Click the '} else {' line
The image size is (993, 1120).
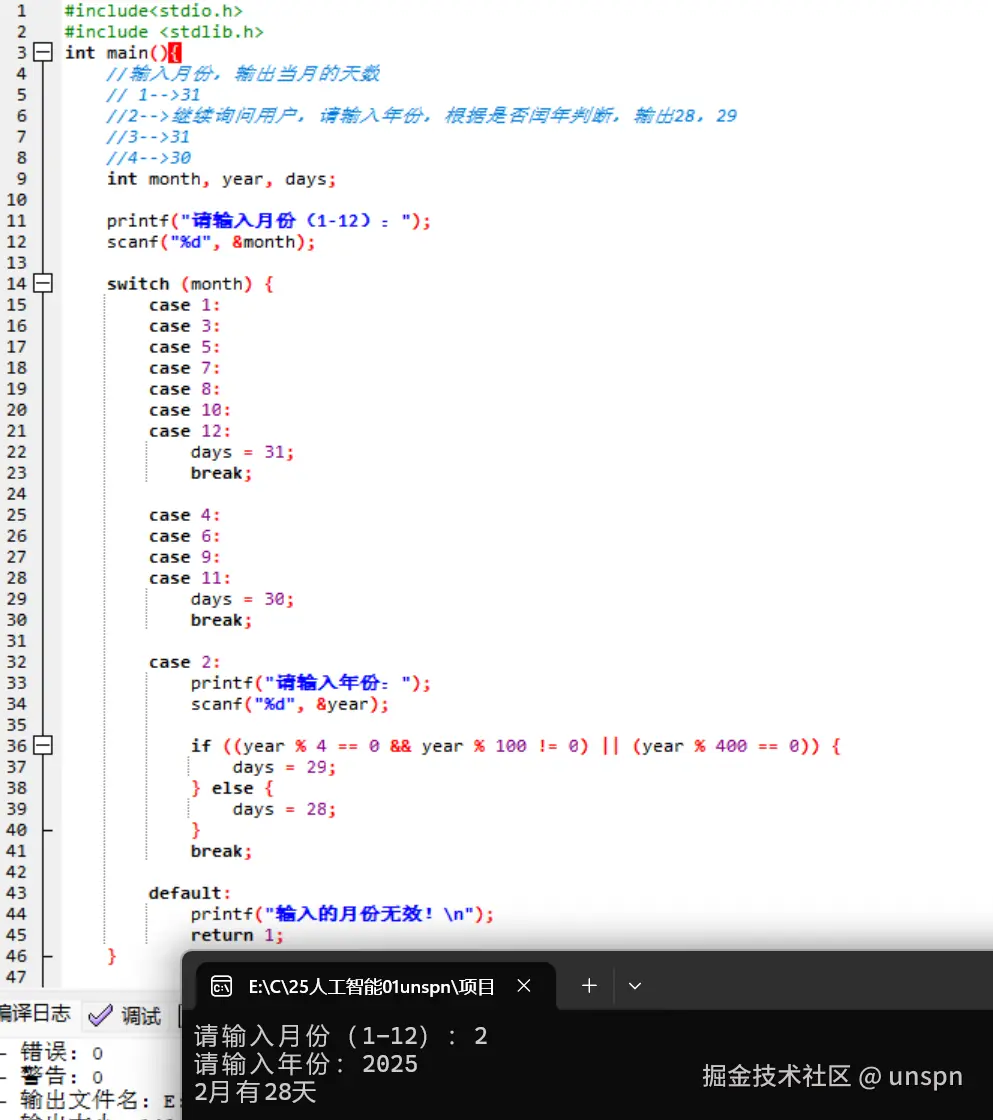[x=231, y=788]
